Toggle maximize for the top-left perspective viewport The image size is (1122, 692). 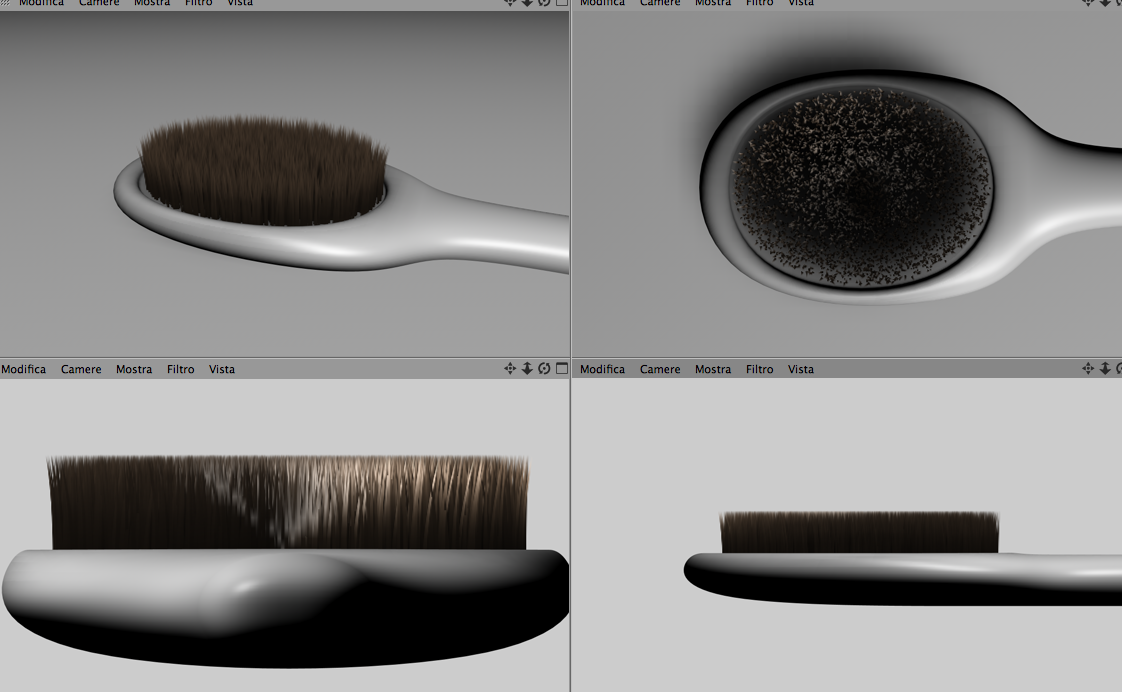pos(562,3)
